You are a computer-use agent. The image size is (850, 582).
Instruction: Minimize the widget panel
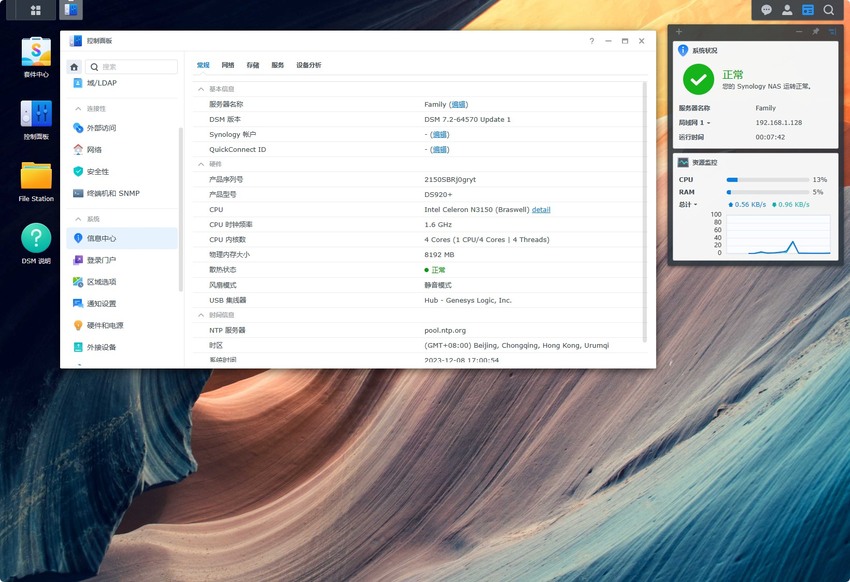pos(799,32)
